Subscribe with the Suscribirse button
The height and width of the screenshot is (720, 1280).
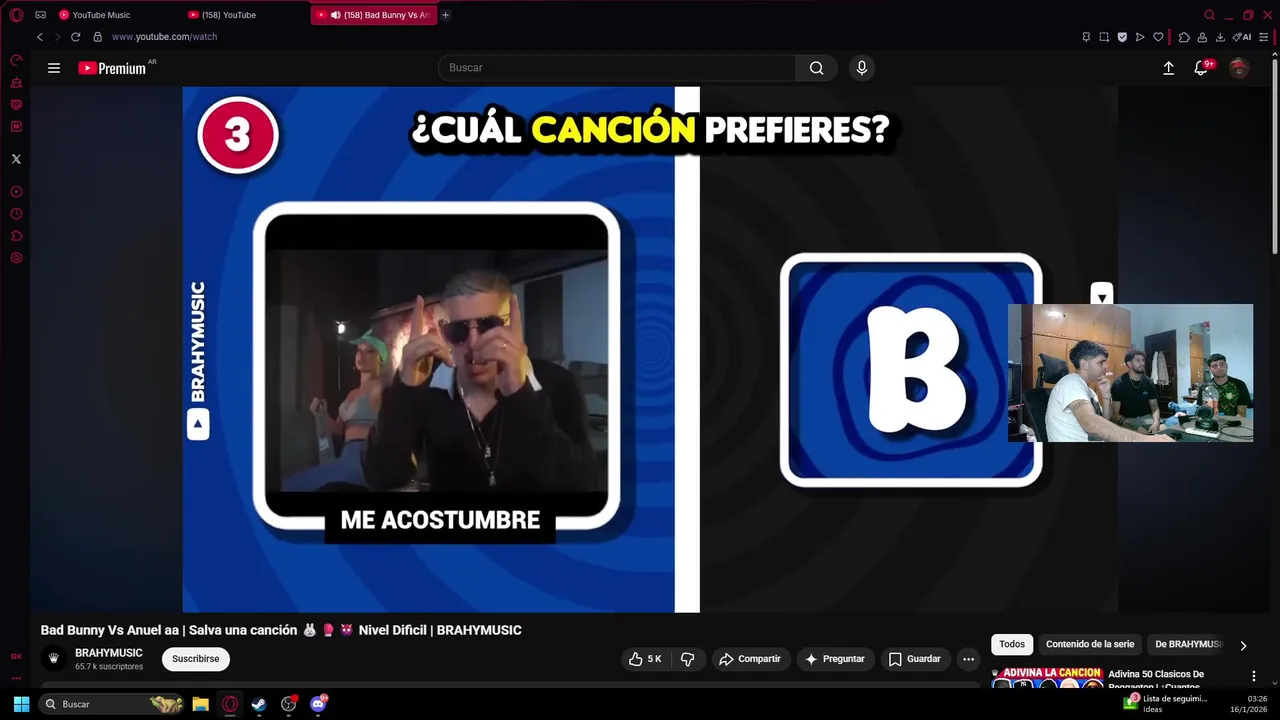click(x=195, y=659)
